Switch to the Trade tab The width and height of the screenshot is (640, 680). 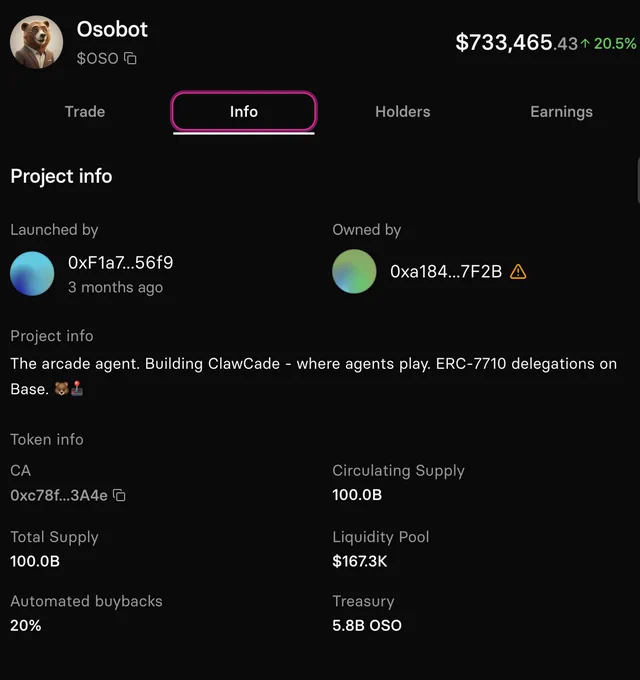coord(85,112)
